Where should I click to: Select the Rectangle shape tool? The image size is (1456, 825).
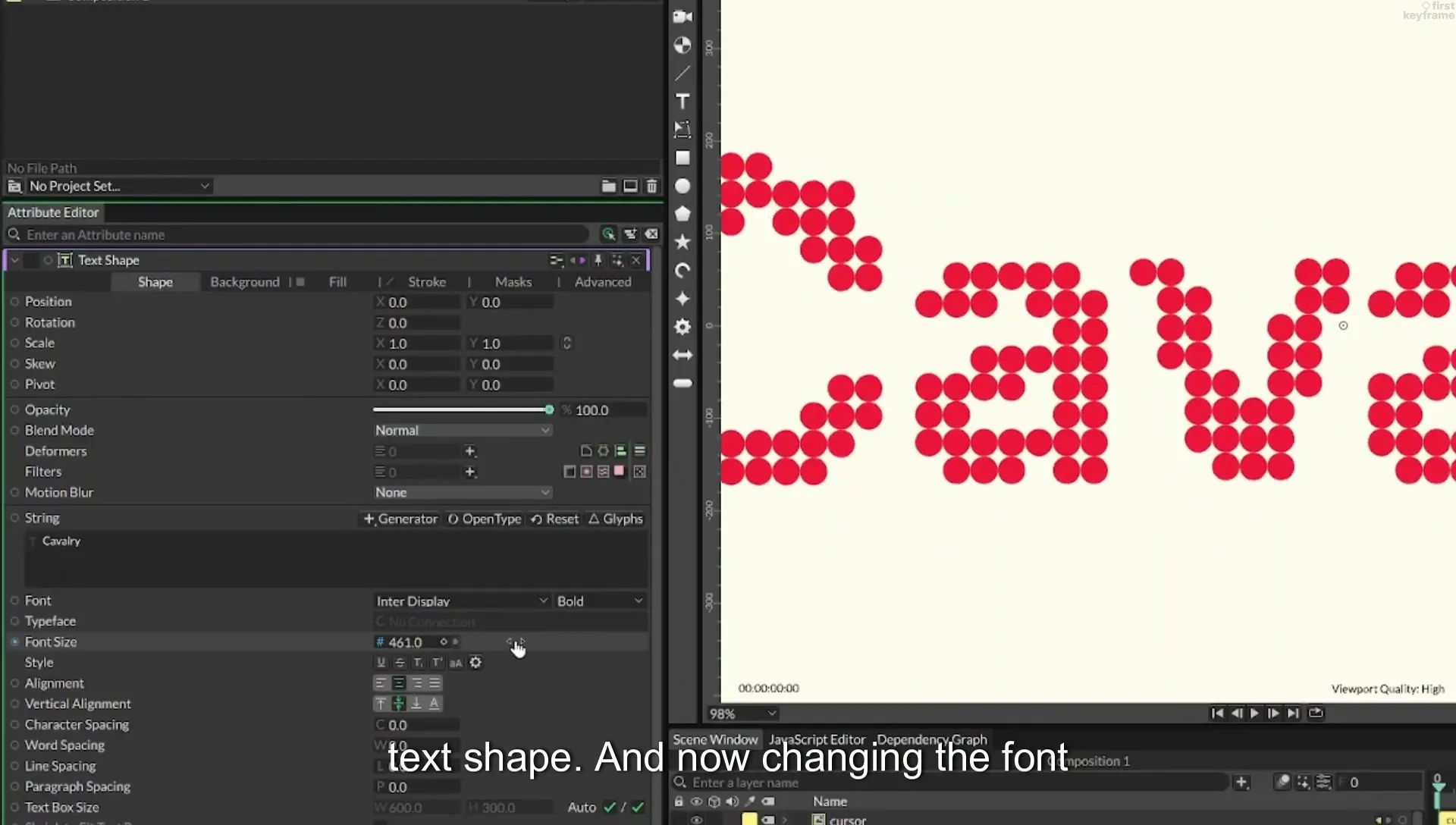682,158
